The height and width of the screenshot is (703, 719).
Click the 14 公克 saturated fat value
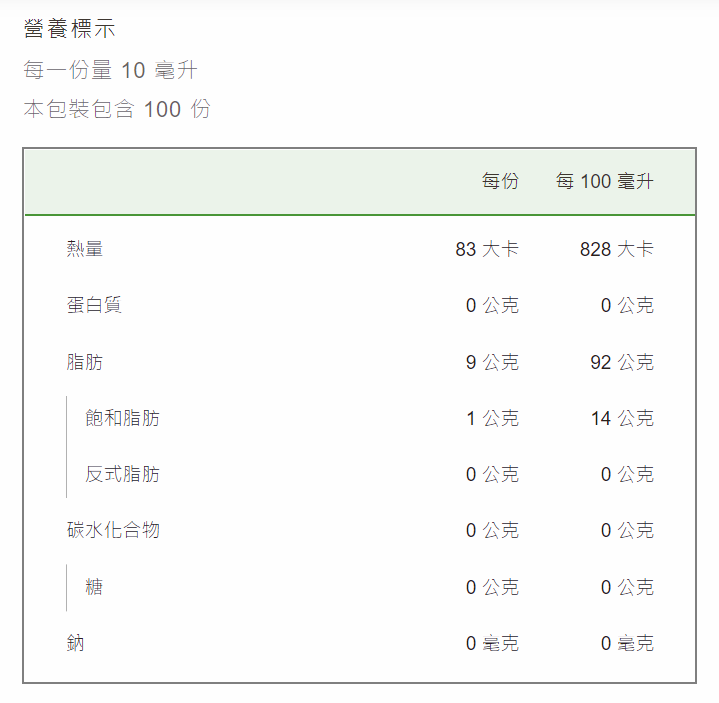(622, 418)
